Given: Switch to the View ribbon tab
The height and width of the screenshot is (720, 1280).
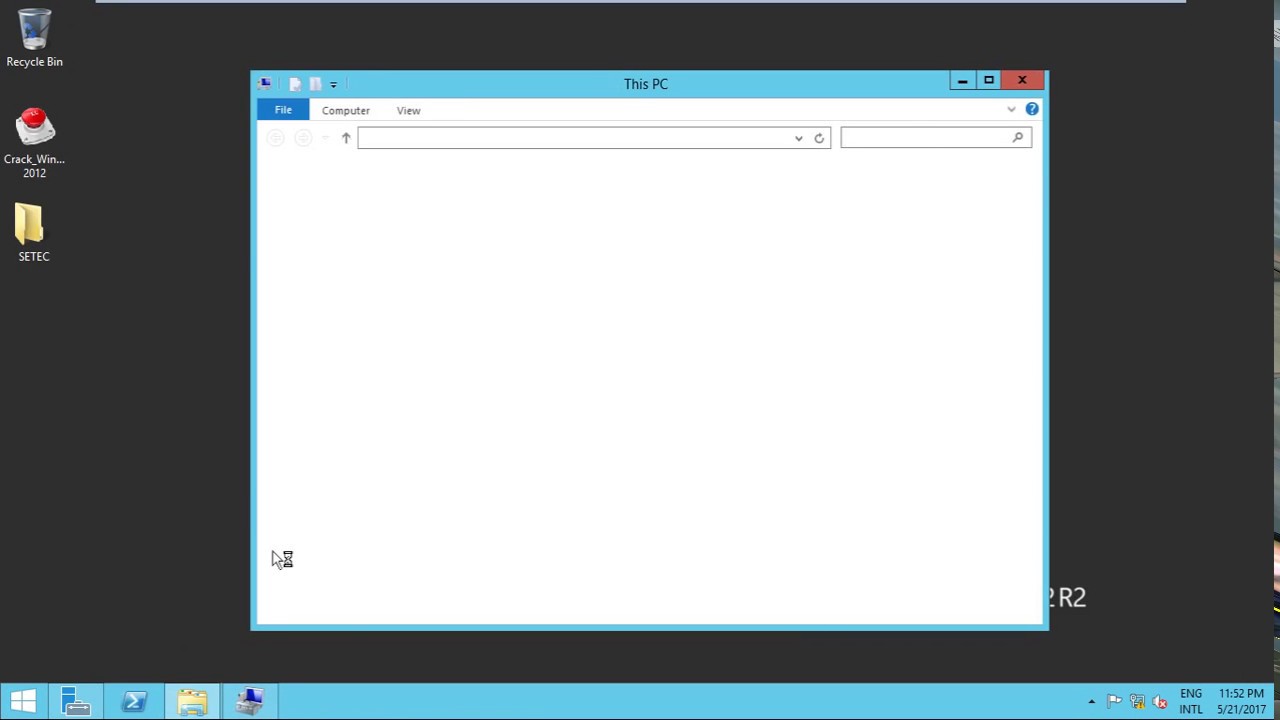Looking at the screenshot, I should pos(408,111).
